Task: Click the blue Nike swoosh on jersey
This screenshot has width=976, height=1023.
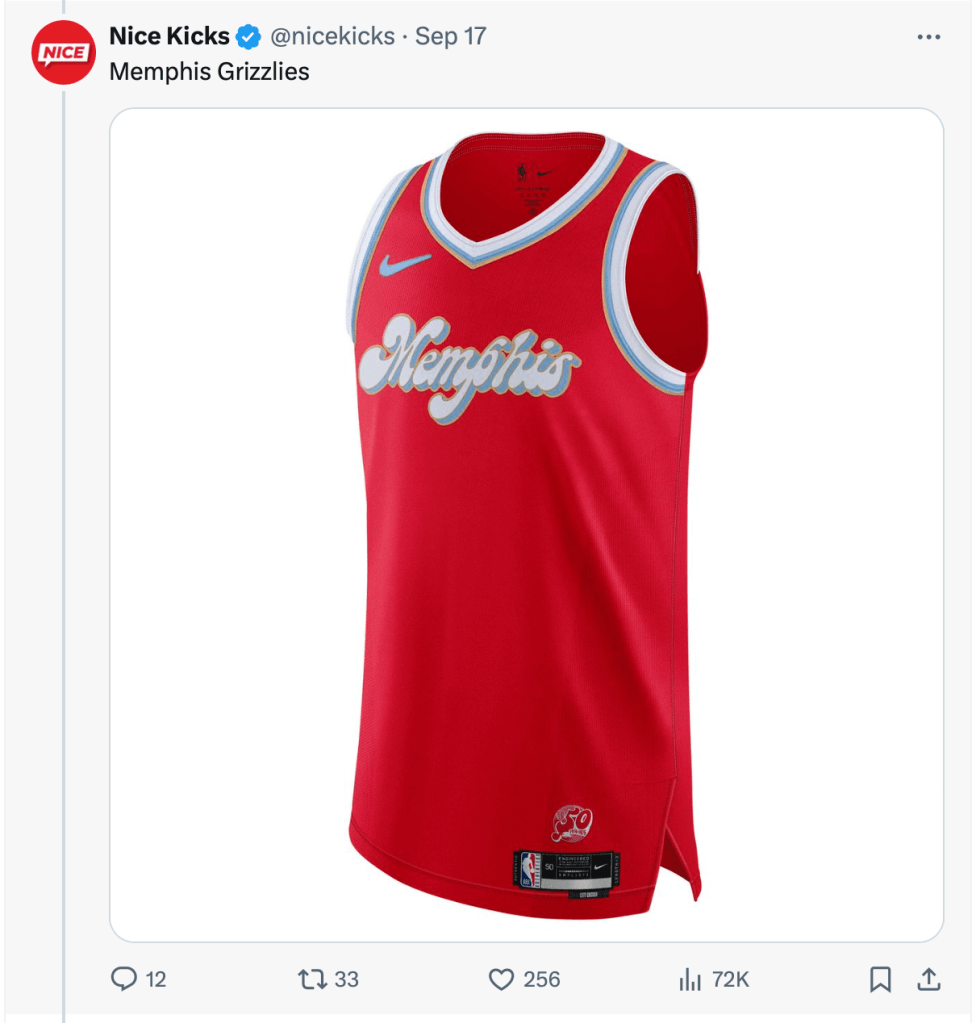Action: click(x=405, y=263)
